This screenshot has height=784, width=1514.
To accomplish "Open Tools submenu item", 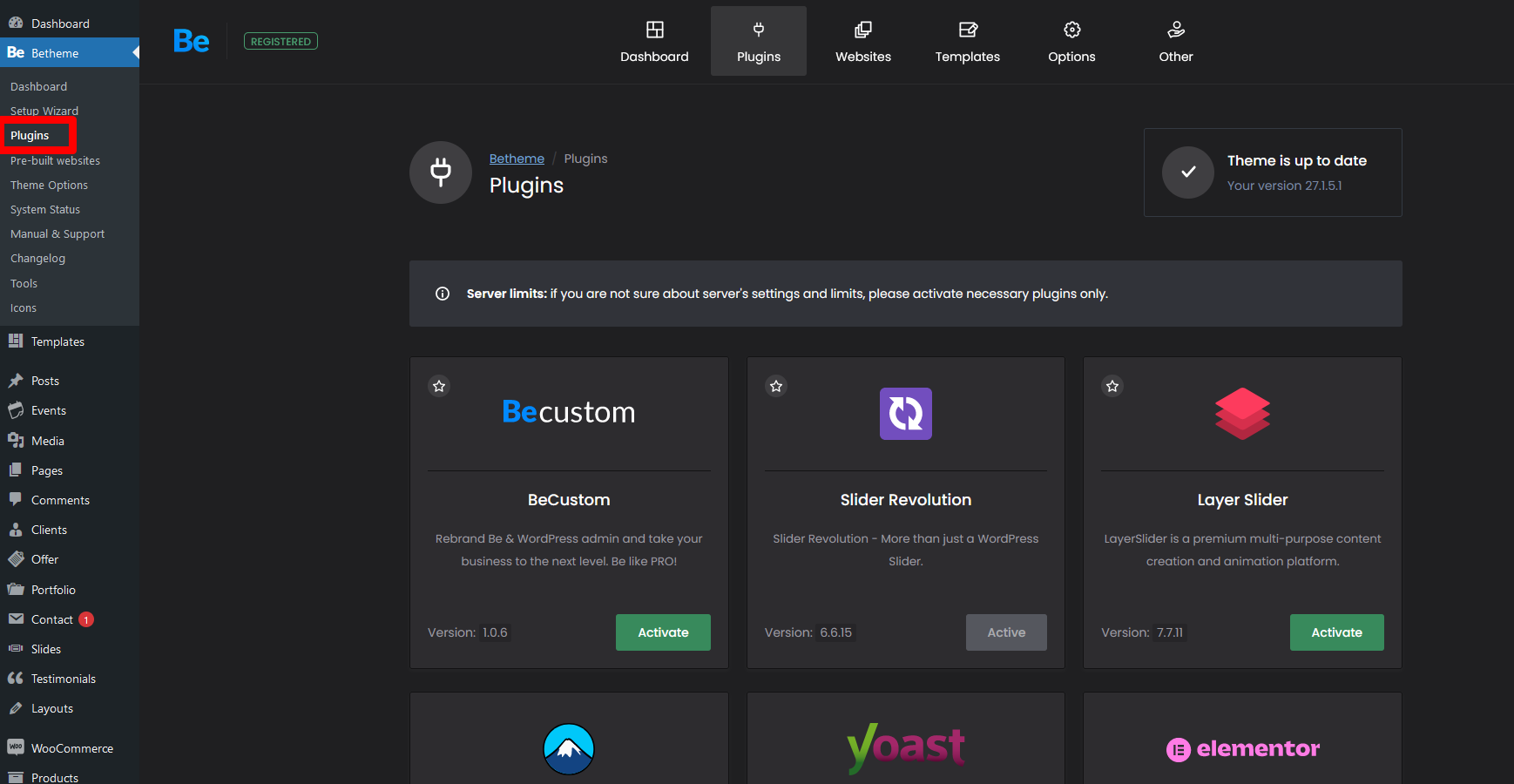I will click(x=24, y=284).
